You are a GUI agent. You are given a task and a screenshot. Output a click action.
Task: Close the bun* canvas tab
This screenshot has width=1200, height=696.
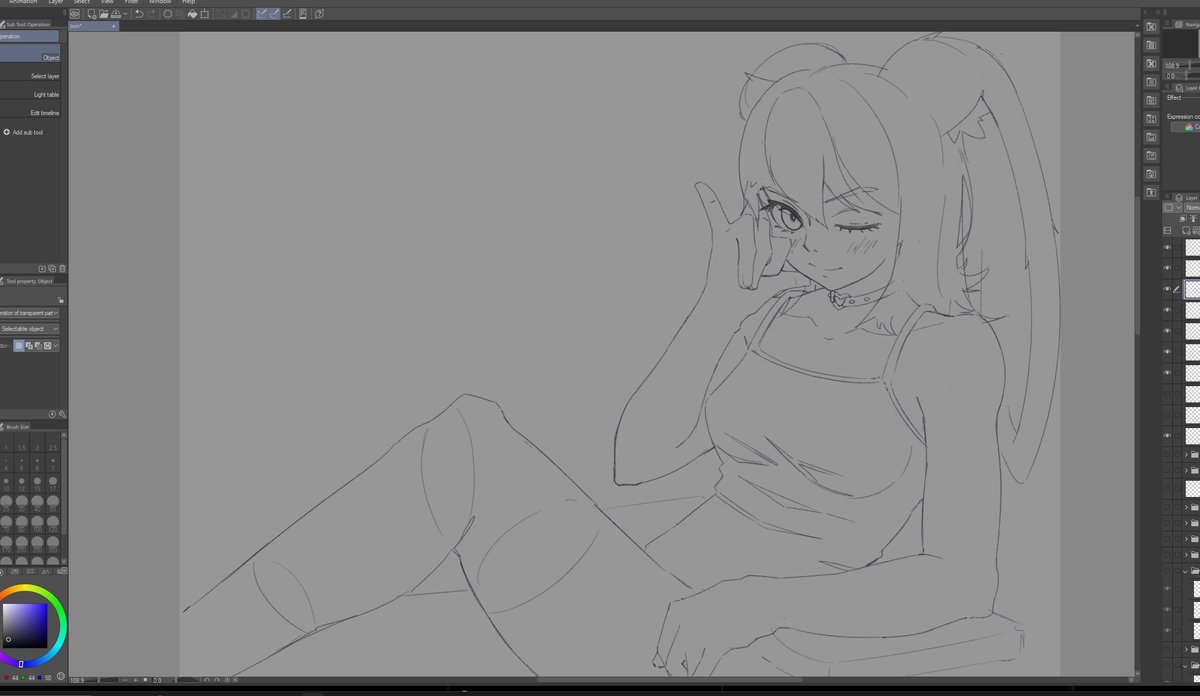114,26
